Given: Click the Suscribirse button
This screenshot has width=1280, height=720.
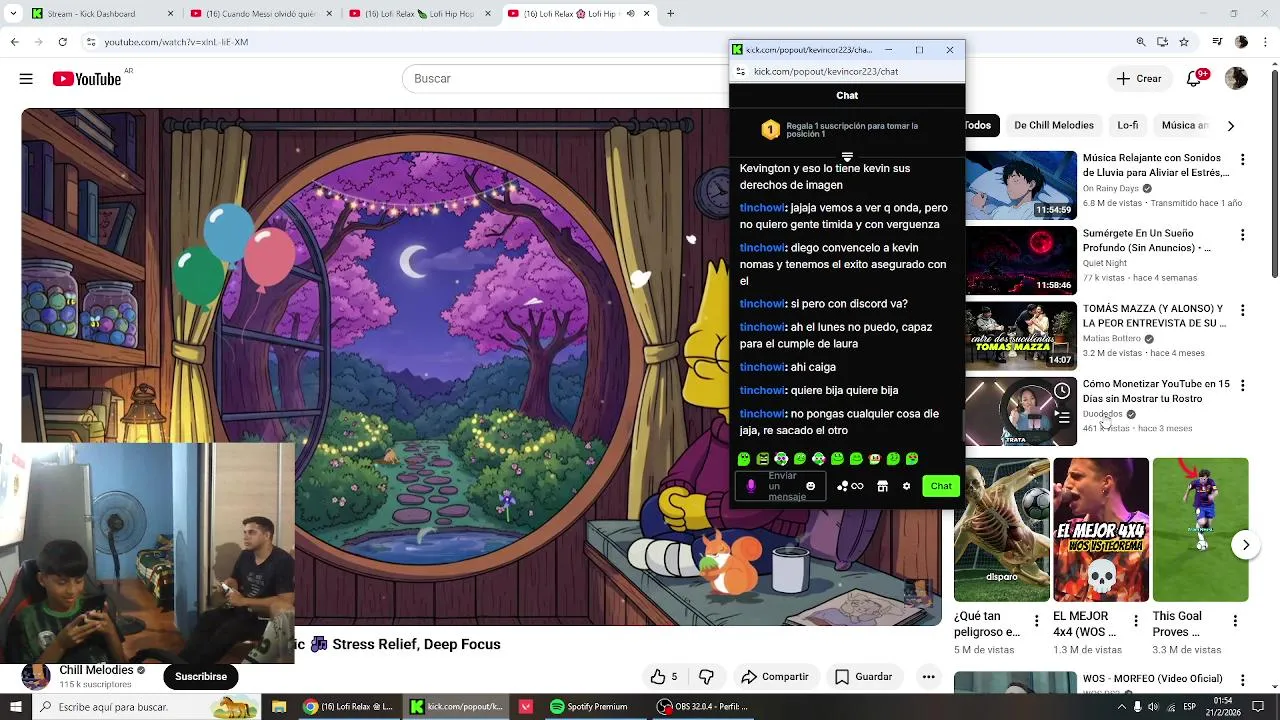Looking at the screenshot, I should point(200,677).
